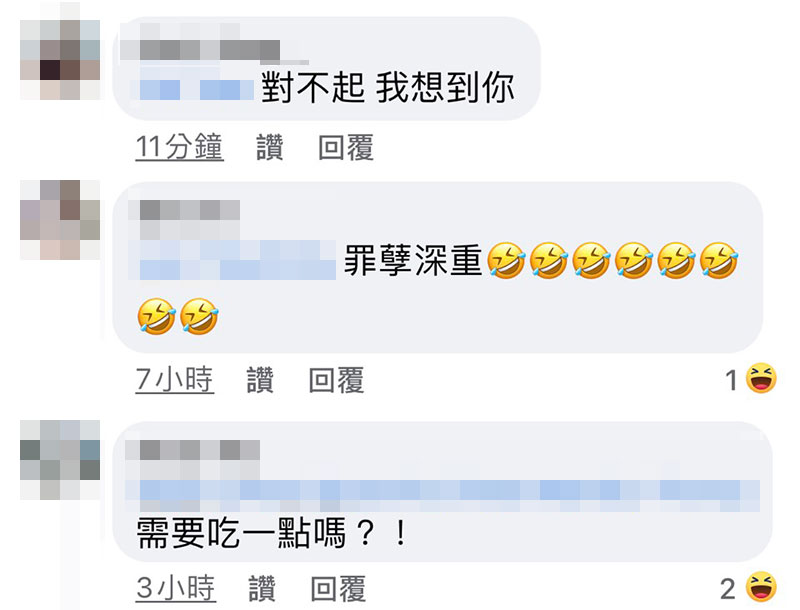Open the second commenter's profile picture
Image resolution: width=800 pixels, height=610 pixels.
coord(60,219)
